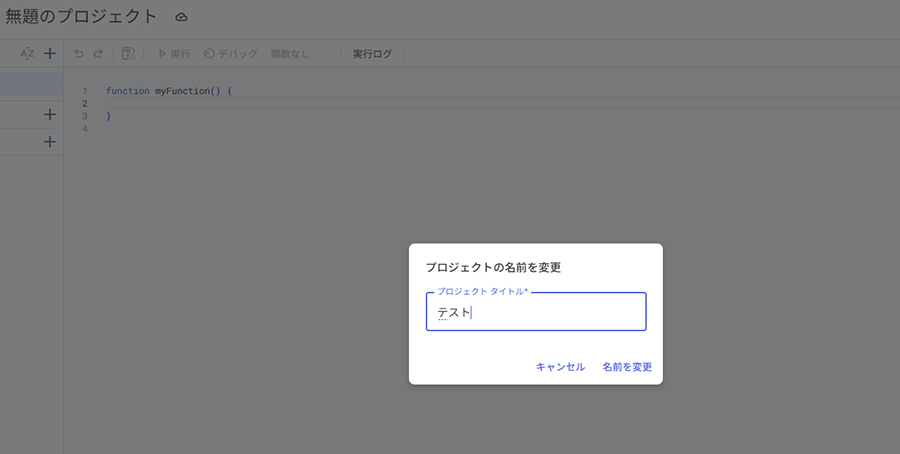Screen dimensions: 900x454
Task: Click the 実行 run button
Action: point(174,54)
